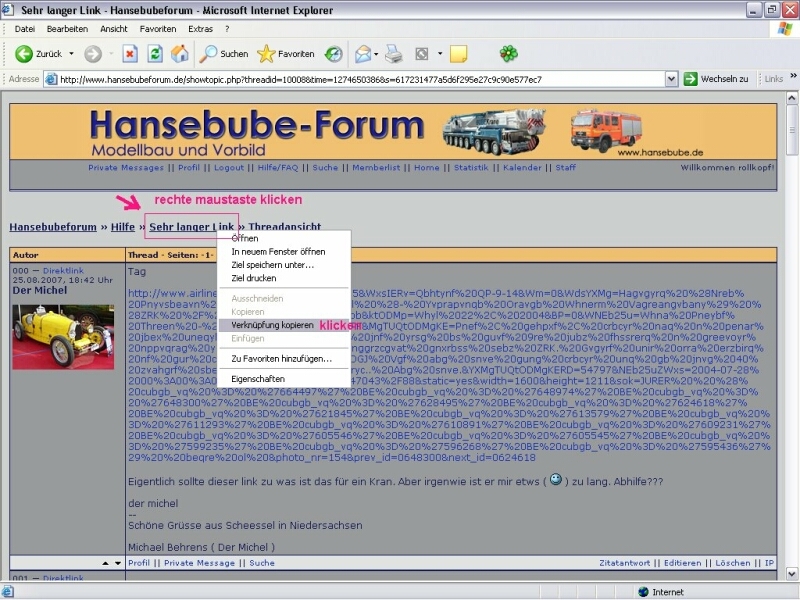The height and width of the screenshot is (600, 800).
Task: Refresh the page with the green arrows icon
Action: (x=155, y=54)
